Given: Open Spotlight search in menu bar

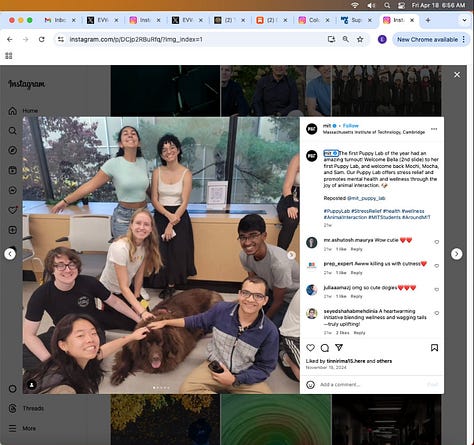Looking at the screenshot, I should pos(387,5).
